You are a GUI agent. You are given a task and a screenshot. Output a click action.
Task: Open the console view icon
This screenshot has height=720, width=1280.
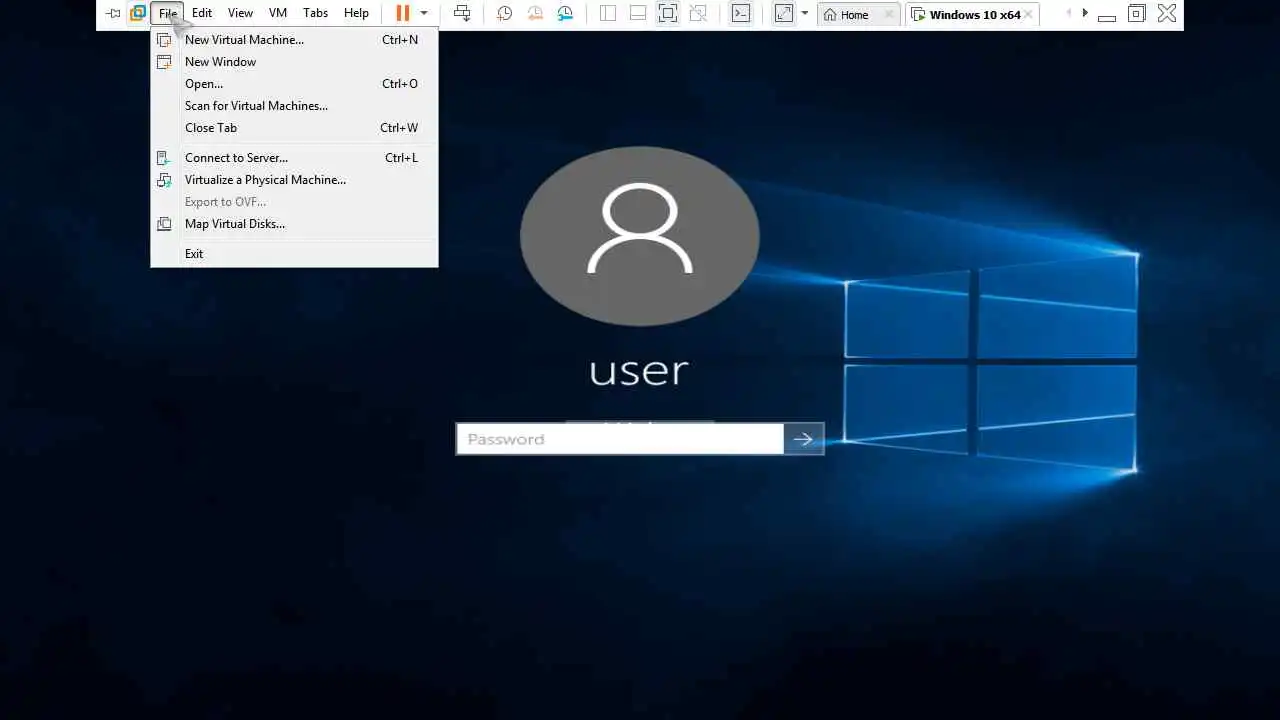(x=741, y=13)
